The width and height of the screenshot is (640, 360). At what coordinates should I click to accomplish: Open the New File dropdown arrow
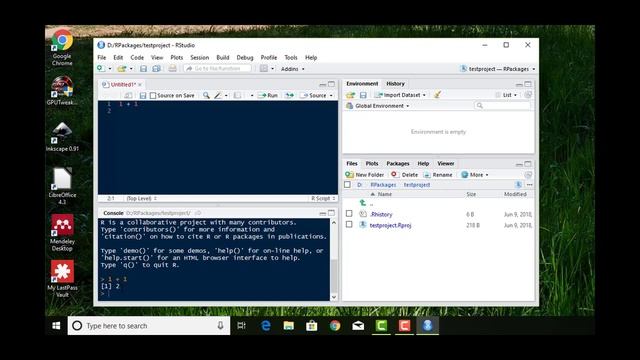click(x=110, y=69)
